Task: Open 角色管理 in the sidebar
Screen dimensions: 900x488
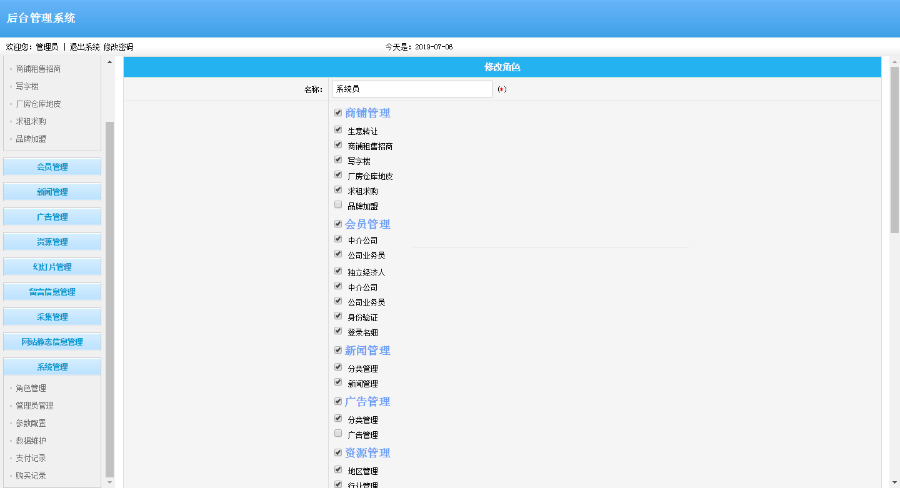Action: coord(31,388)
